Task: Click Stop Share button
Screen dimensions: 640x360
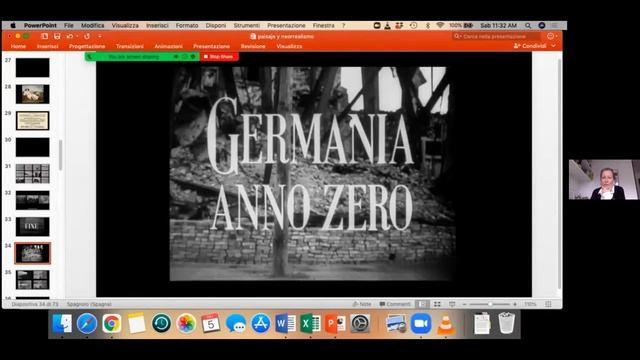Action: (219, 57)
